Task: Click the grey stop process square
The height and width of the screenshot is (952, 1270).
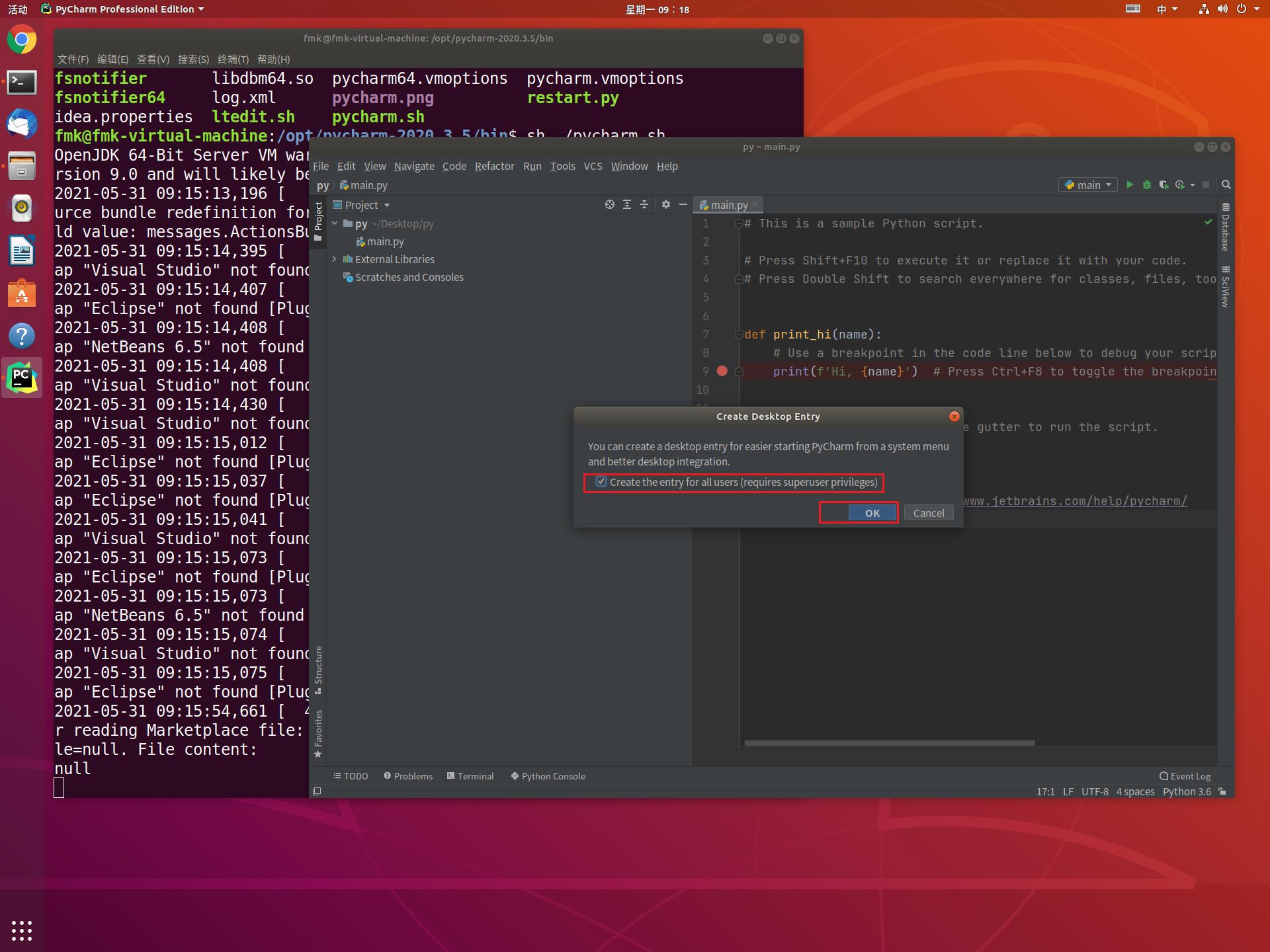Action: tap(1206, 185)
